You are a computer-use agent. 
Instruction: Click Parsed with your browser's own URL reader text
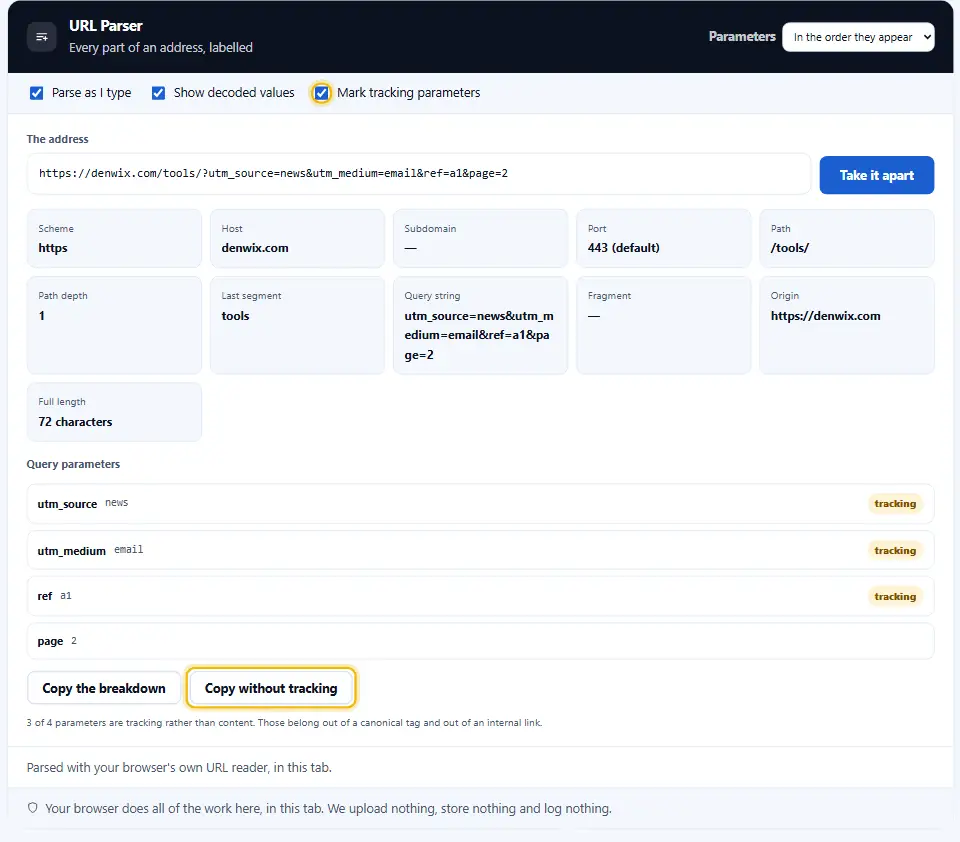click(x=179, y=767)
